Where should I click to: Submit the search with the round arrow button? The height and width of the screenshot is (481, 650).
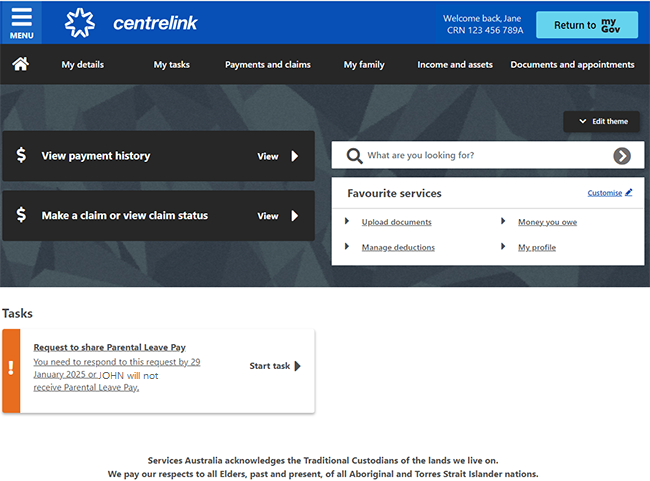pos(622,156)
